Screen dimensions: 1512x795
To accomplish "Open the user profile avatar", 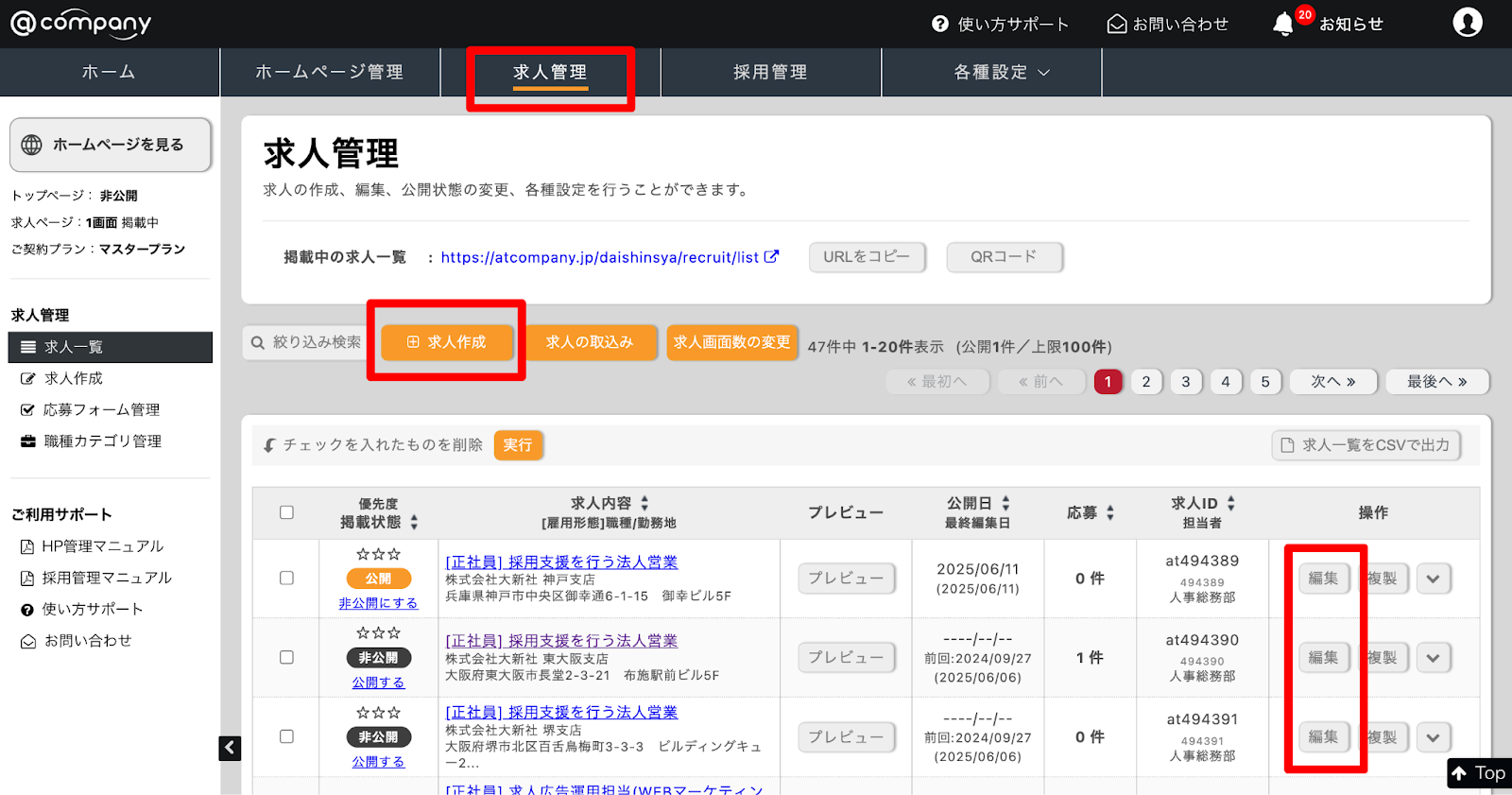I will 1468,22.
